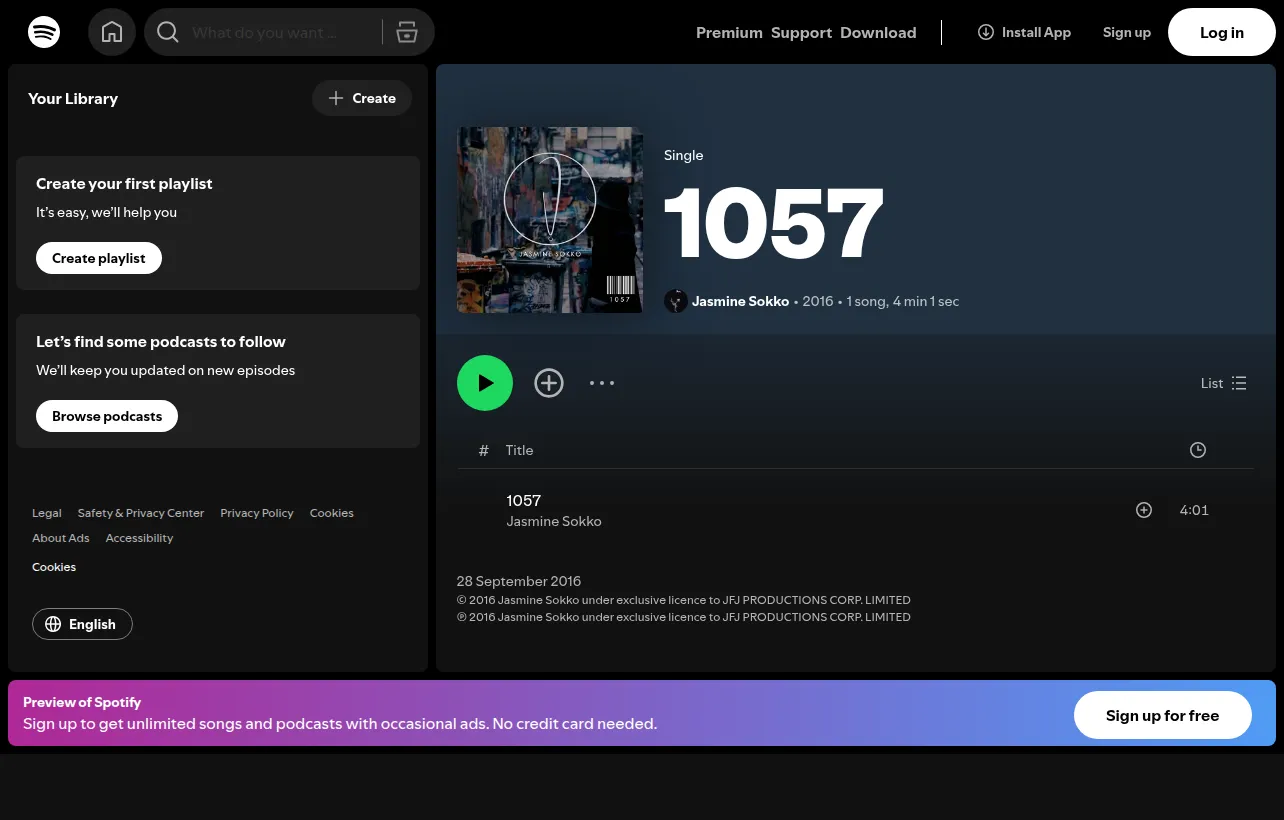The width and height of the screenshot is (1284, 820).
Task: Open the List view options dropdown
Action: pyautogui.click(x=1224, y=383)
